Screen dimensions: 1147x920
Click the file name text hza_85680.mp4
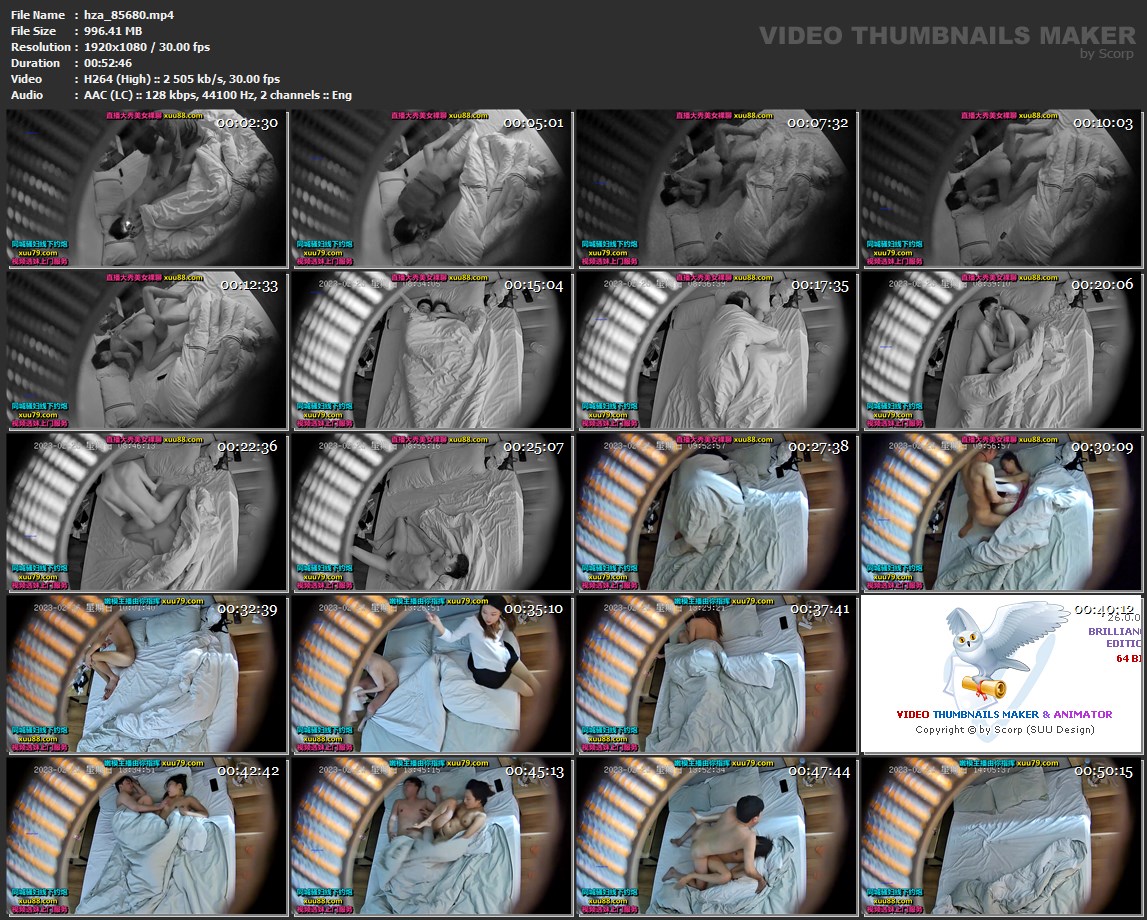click(x=129, y=15)
